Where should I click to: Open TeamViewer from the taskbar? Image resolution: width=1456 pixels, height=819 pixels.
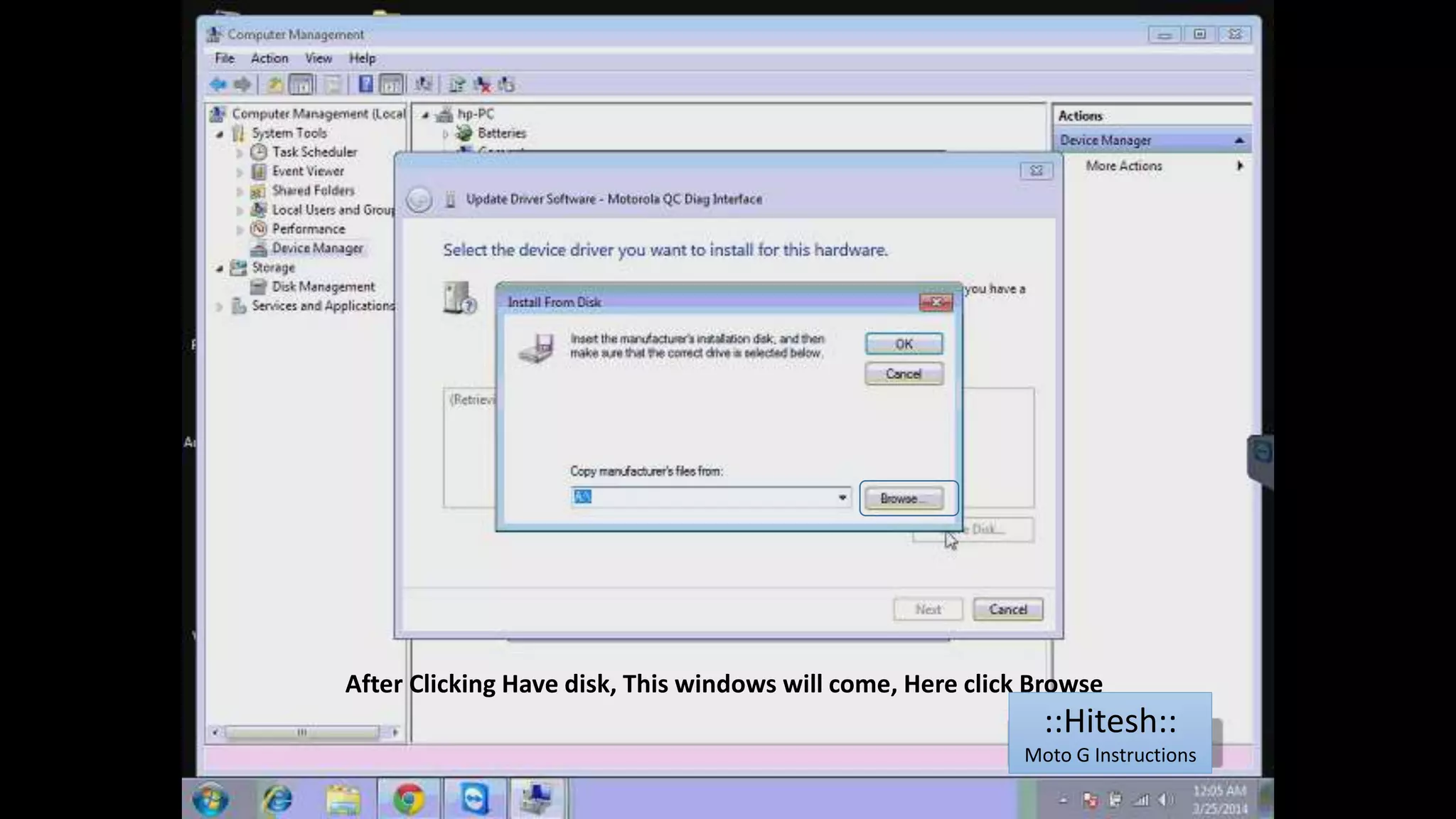tap(474, 799)
